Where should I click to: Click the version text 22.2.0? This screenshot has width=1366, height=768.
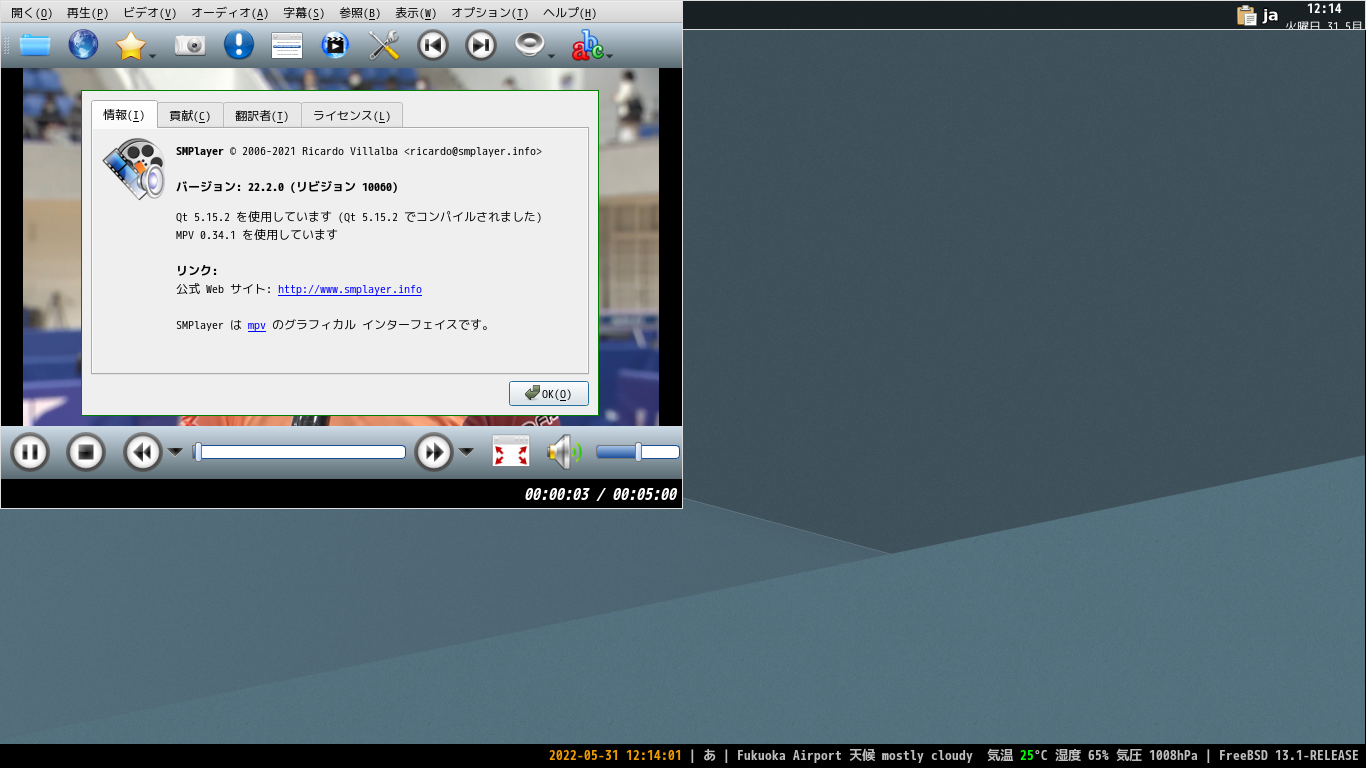coord(266,187)
